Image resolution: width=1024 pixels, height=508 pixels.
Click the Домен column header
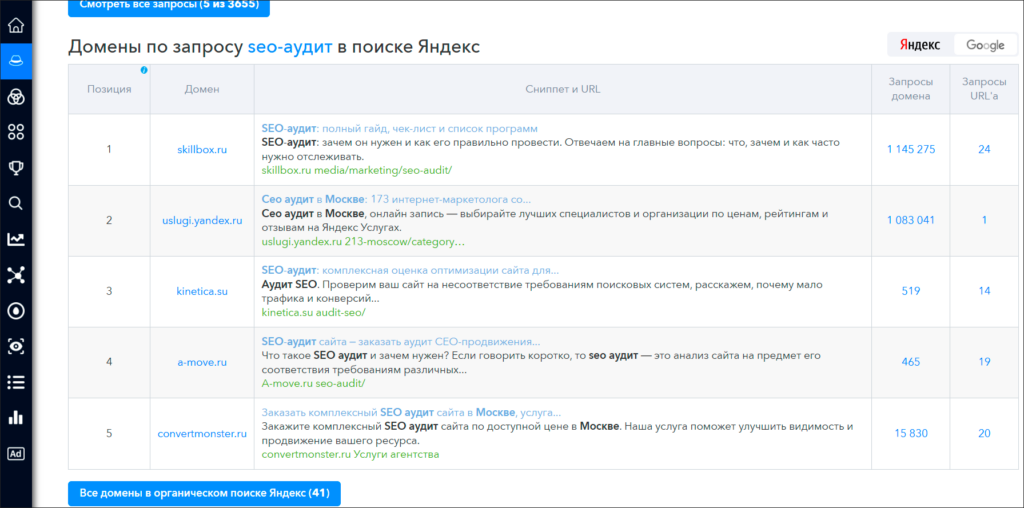(x=202, y=89)
